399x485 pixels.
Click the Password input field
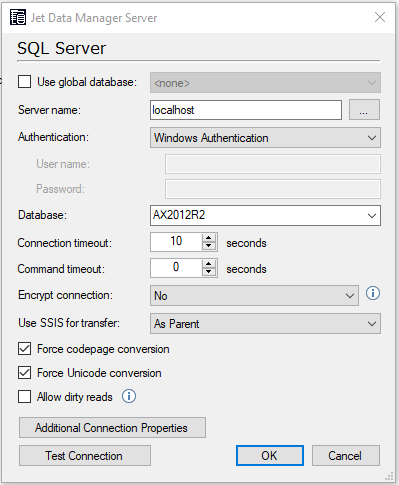coord(273,189)
